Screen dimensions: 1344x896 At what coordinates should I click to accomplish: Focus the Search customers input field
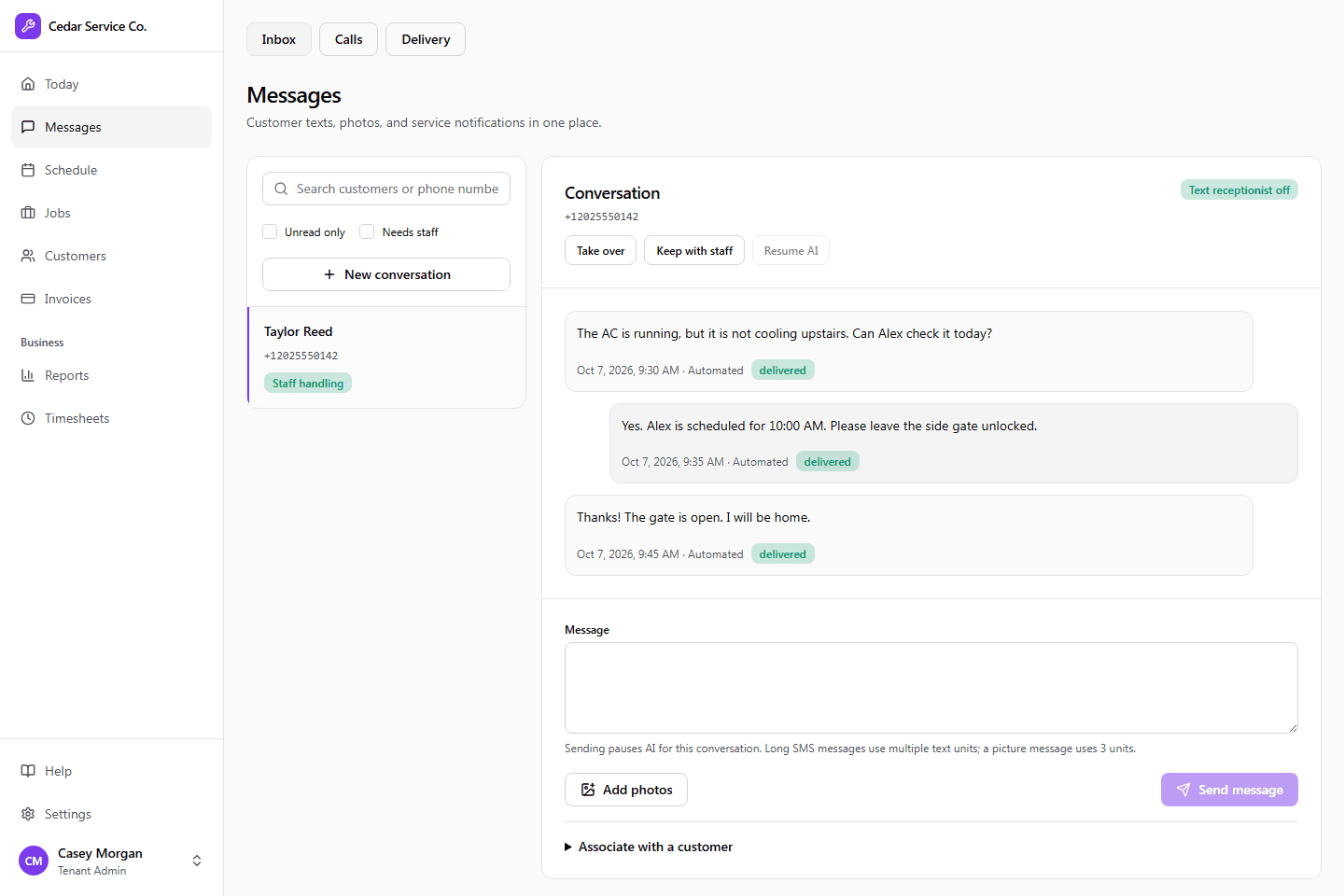pyautogui.click(x=386, y=189)
